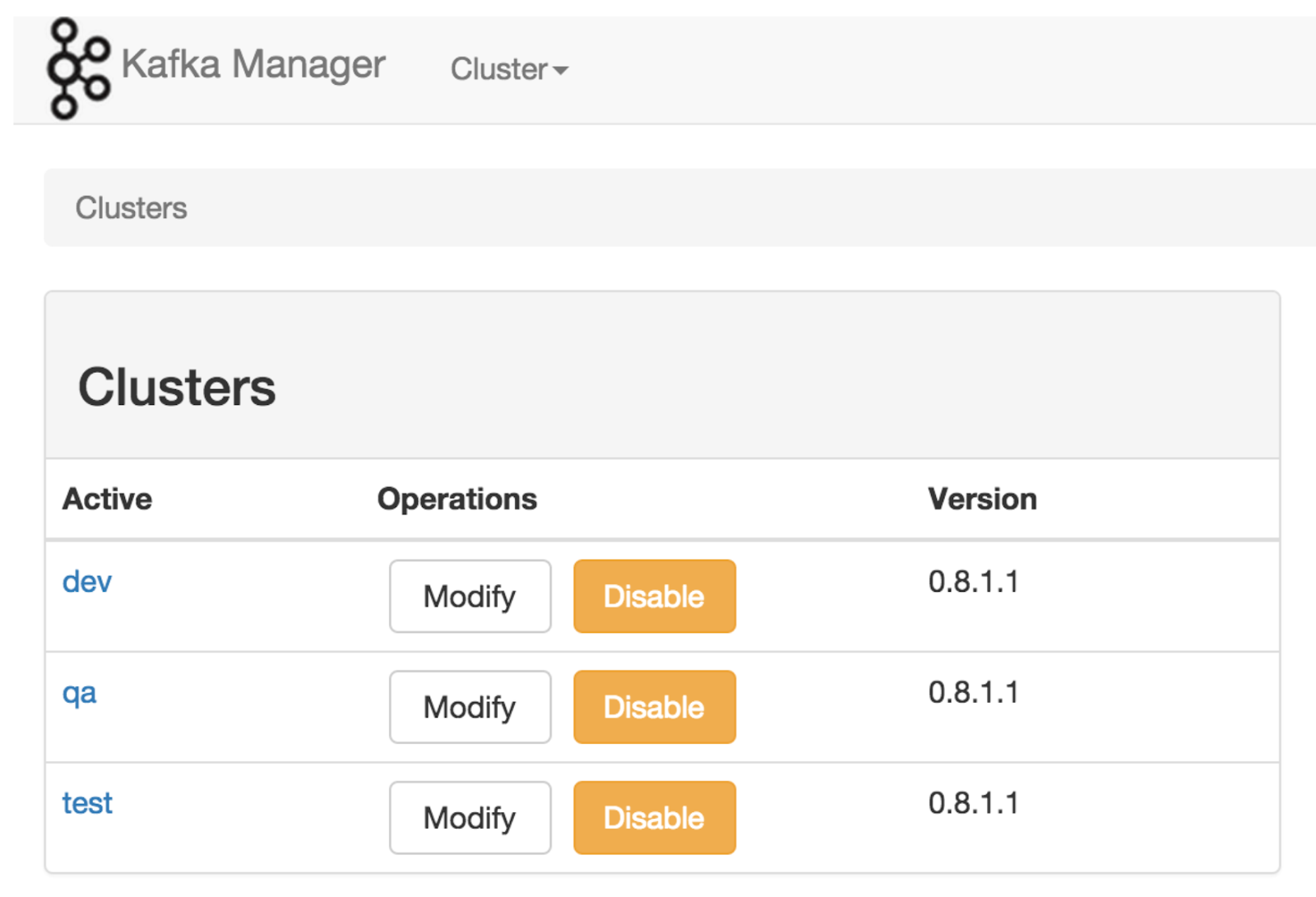Disable the test cluster
The image size is (1316, 897).
coord(654,818)
